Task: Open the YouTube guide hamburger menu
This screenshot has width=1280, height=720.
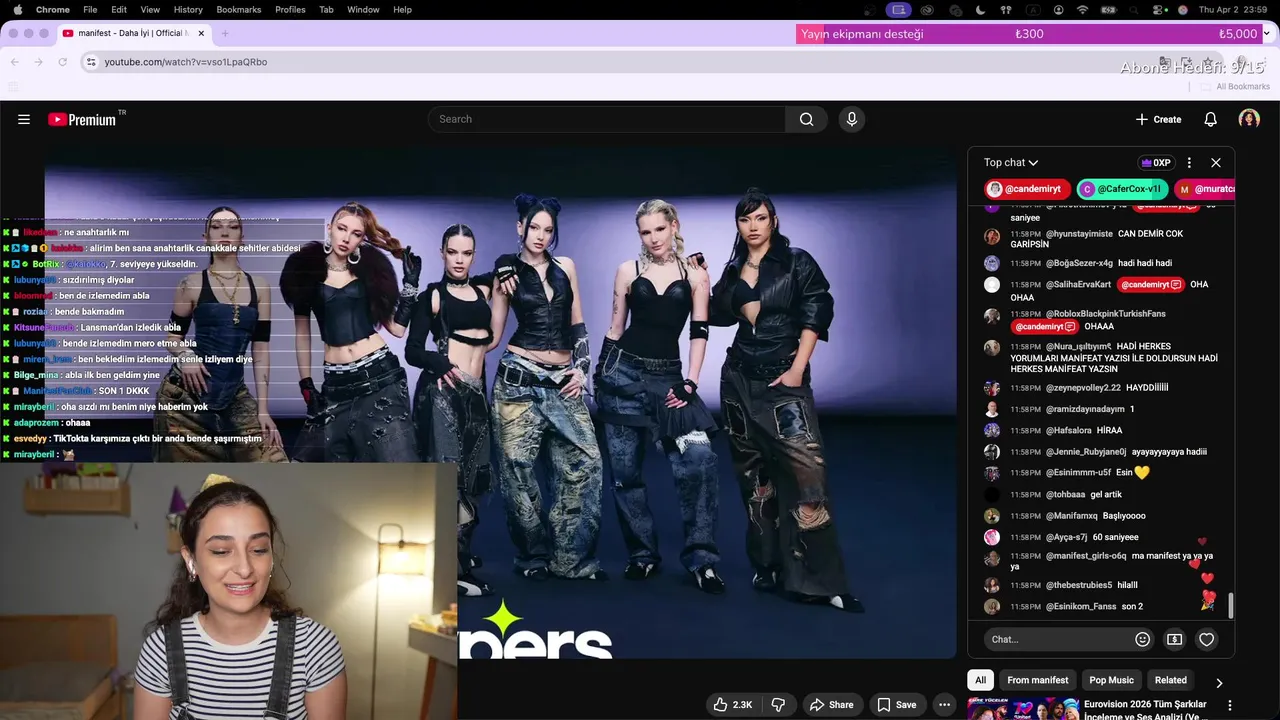Action: point(24,119)
